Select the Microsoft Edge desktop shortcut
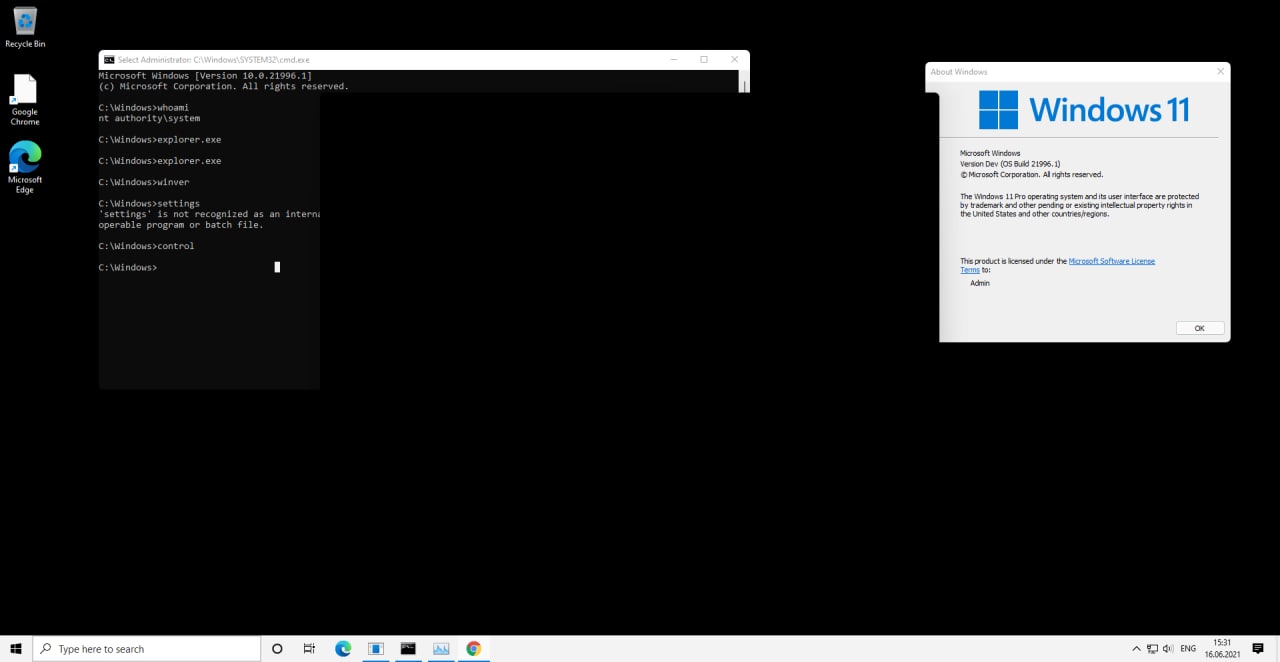Screen dimensions: 1280x662 pyautogui.click(x=25, y=167)
